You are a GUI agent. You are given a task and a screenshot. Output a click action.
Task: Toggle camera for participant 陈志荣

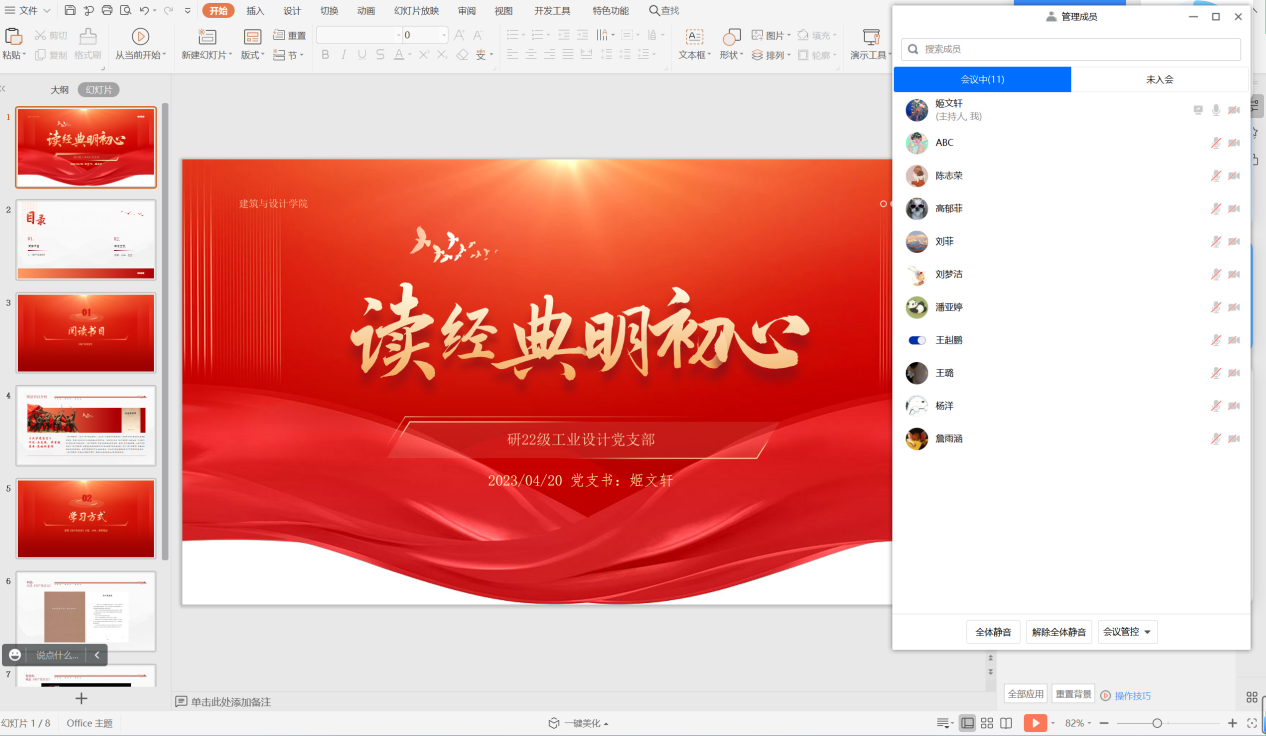click(1234, 176)
